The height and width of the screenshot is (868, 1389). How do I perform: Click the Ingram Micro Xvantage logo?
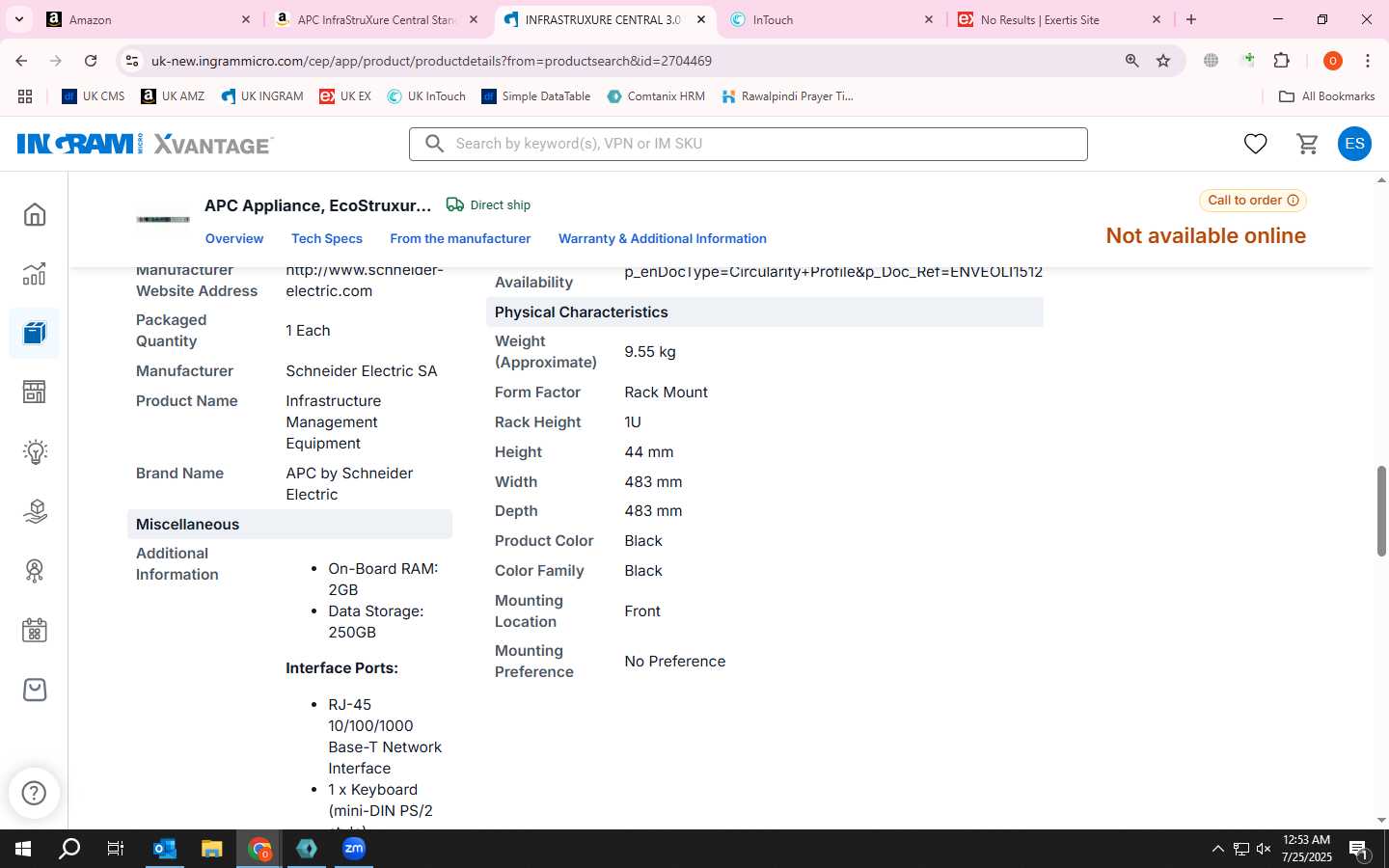click(x=145, y=144)
